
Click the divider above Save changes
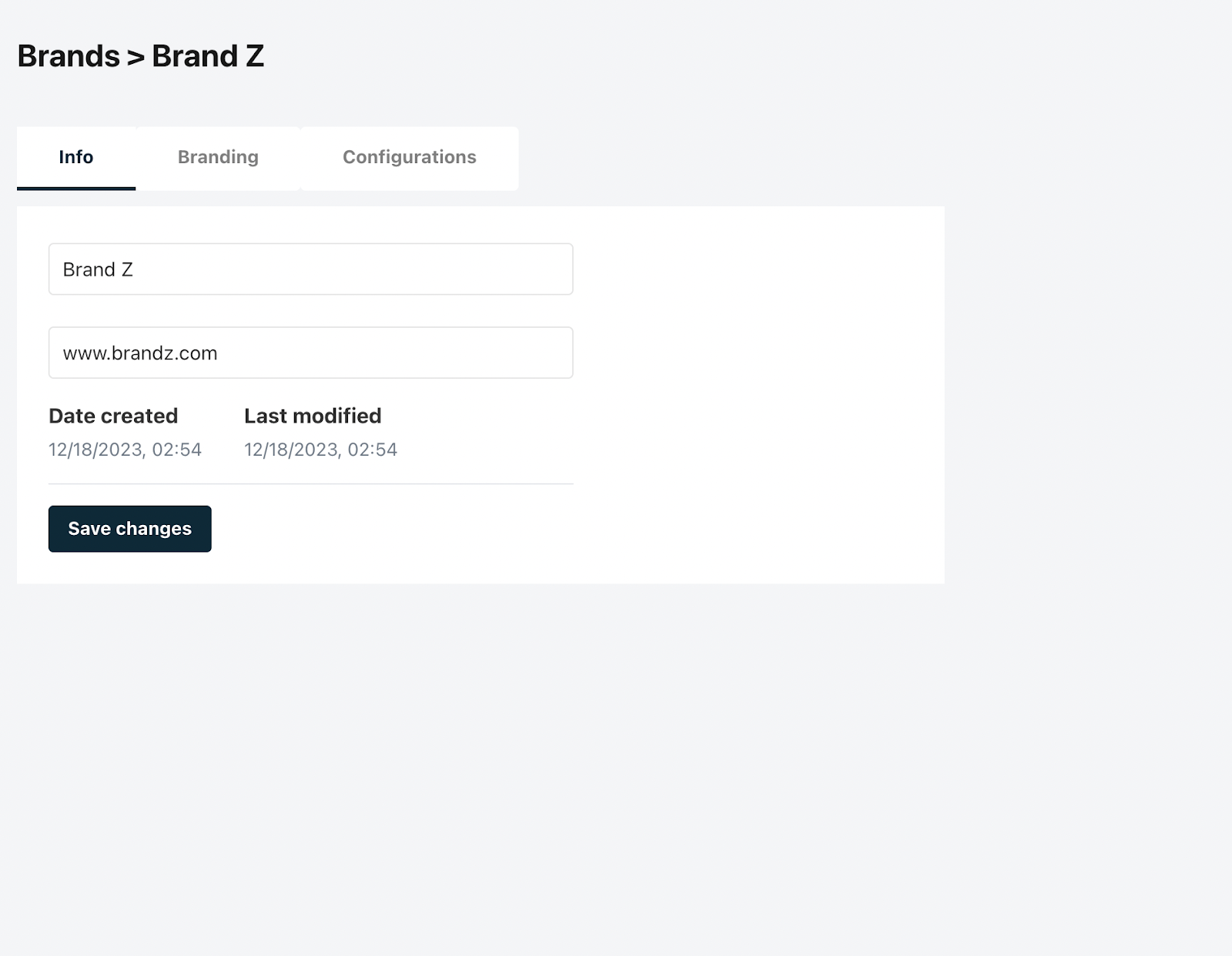pyautogui.click(x=310, y=484)
